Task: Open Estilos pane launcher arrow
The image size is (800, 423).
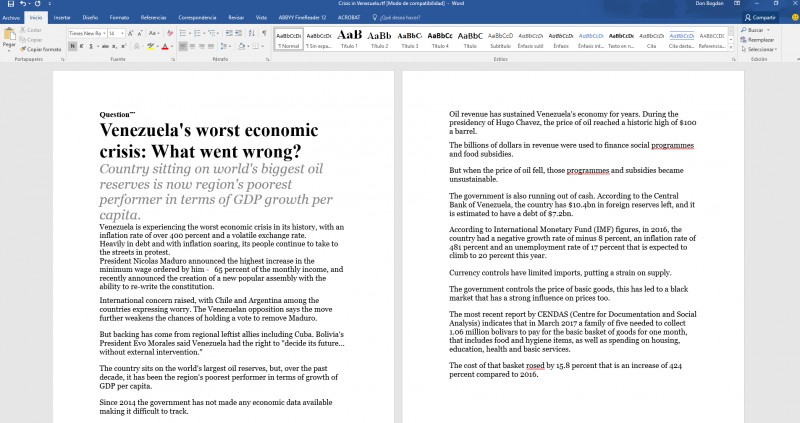Action: click(734, 60)
